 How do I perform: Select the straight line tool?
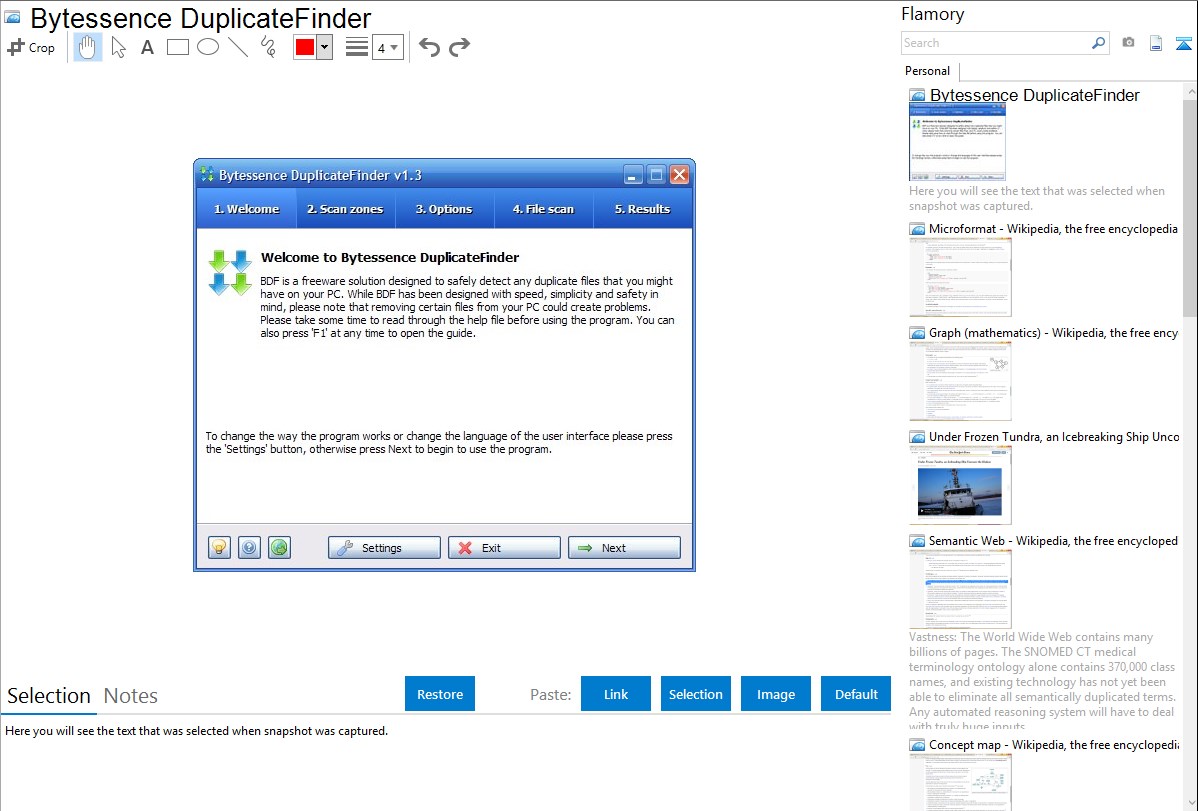[x=238, y=47]
